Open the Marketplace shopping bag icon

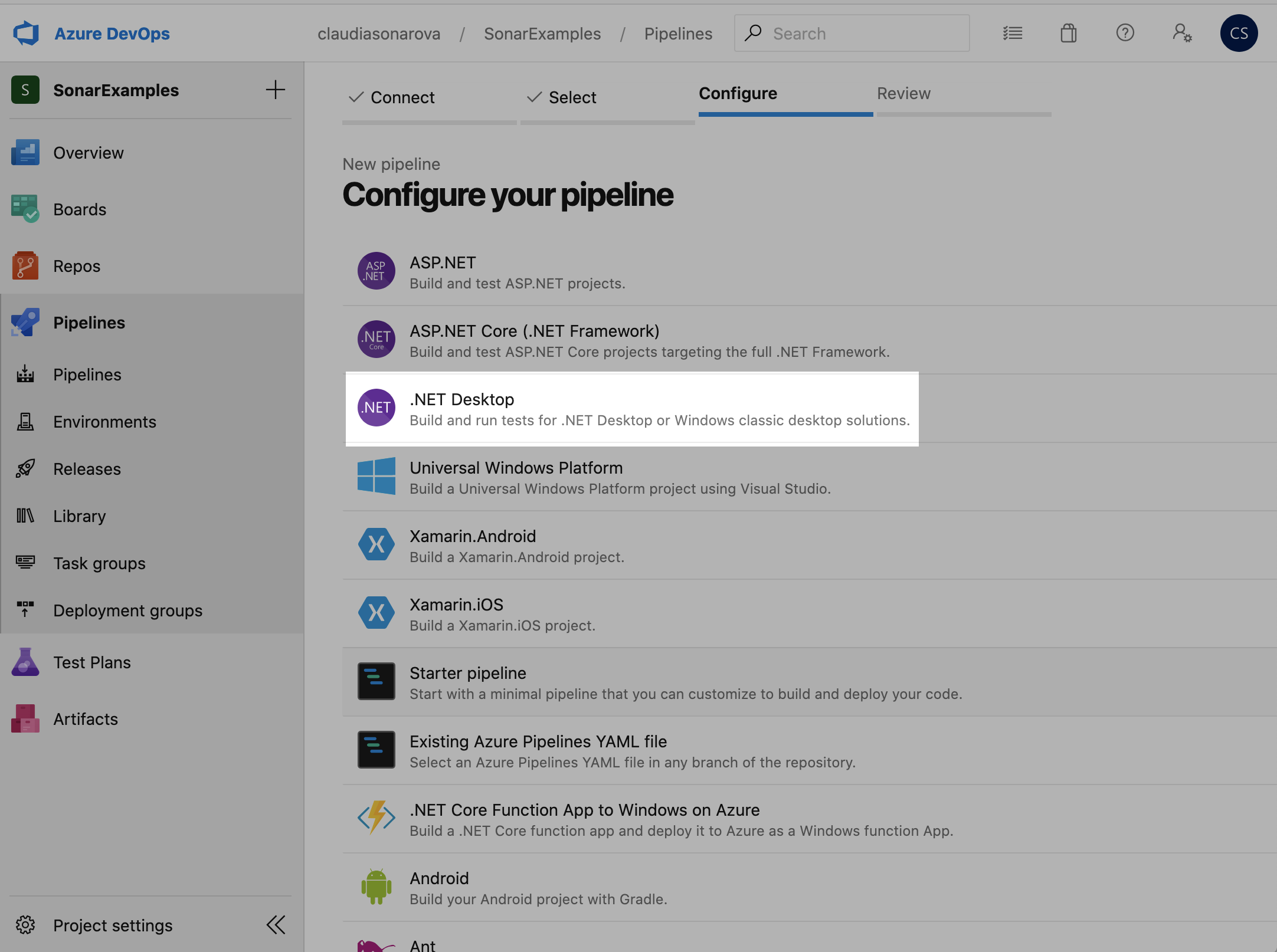[x=1069, y=33]
